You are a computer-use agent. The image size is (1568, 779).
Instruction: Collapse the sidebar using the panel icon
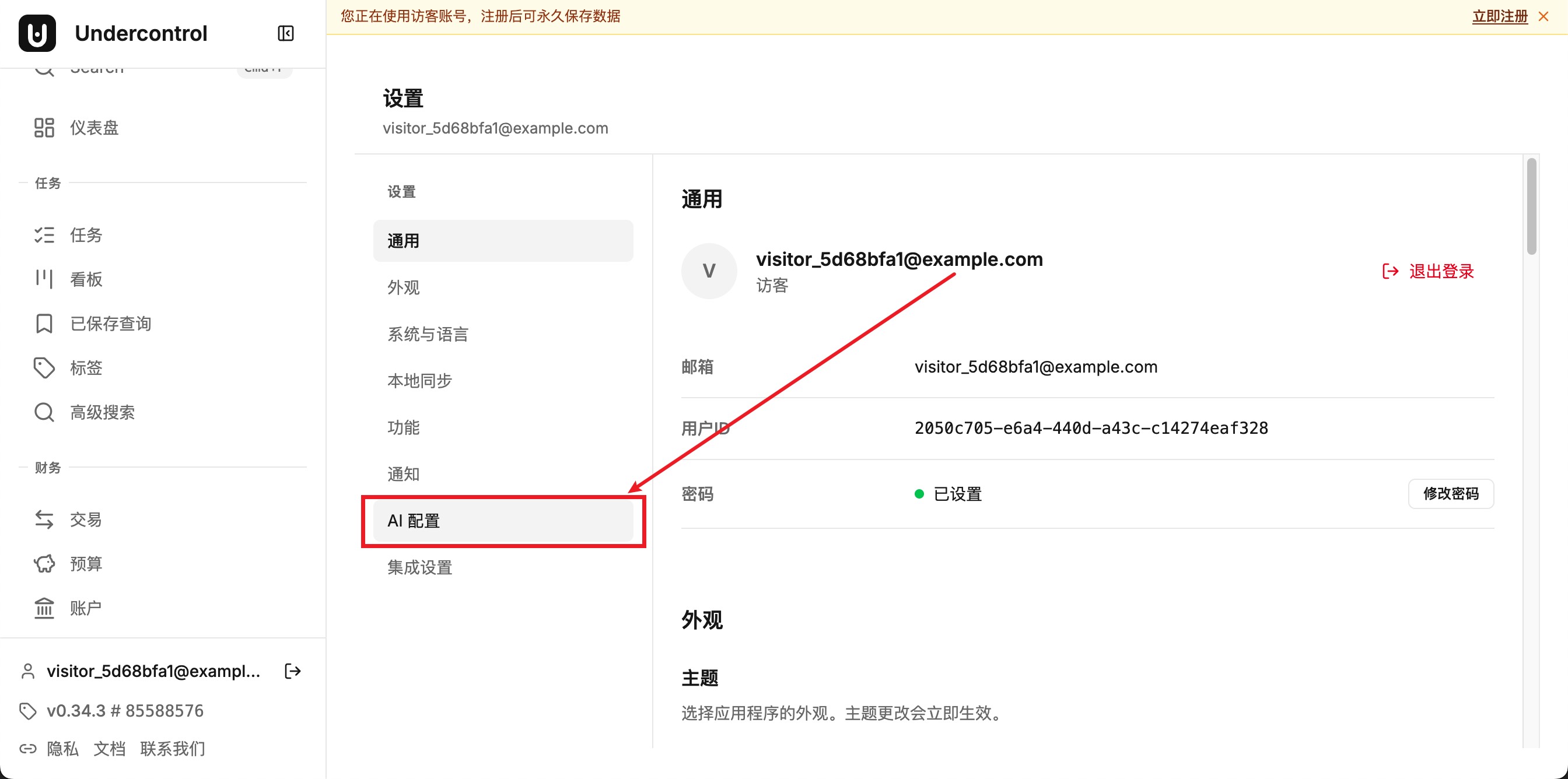(285, 33)
